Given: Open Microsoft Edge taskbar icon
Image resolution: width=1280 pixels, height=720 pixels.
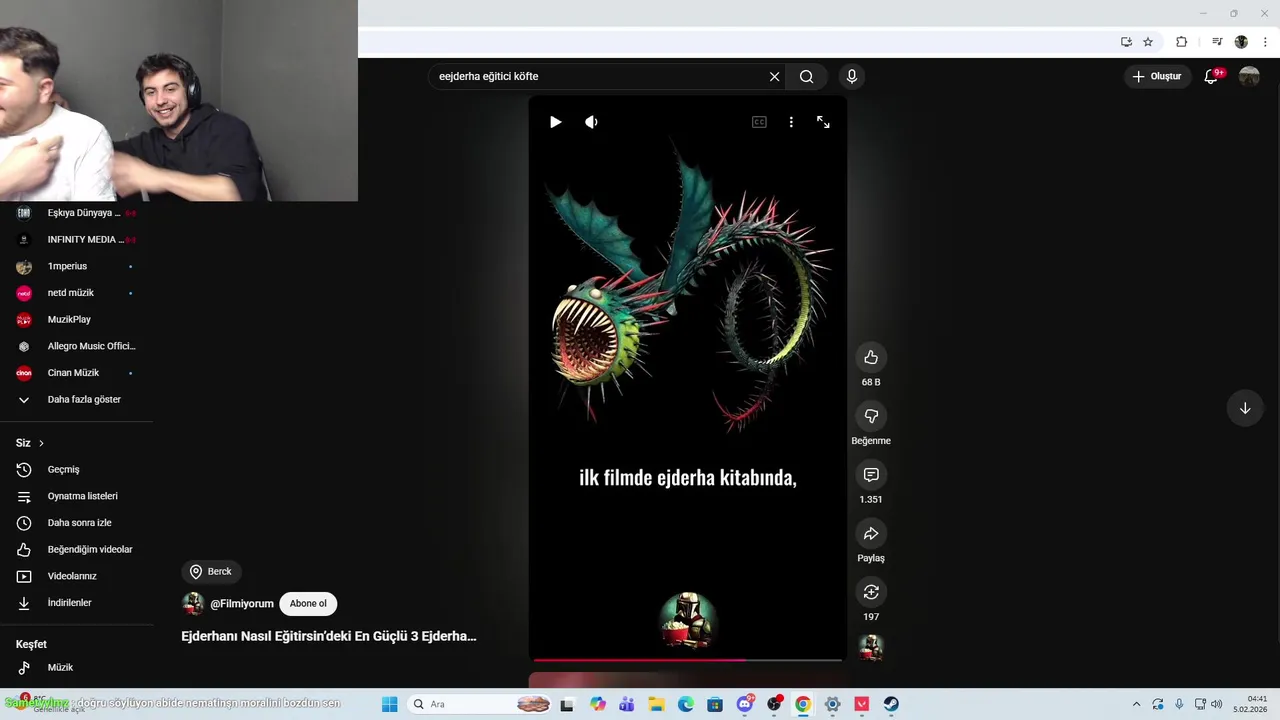Looking at the screenshot, I should coord(686,704).
